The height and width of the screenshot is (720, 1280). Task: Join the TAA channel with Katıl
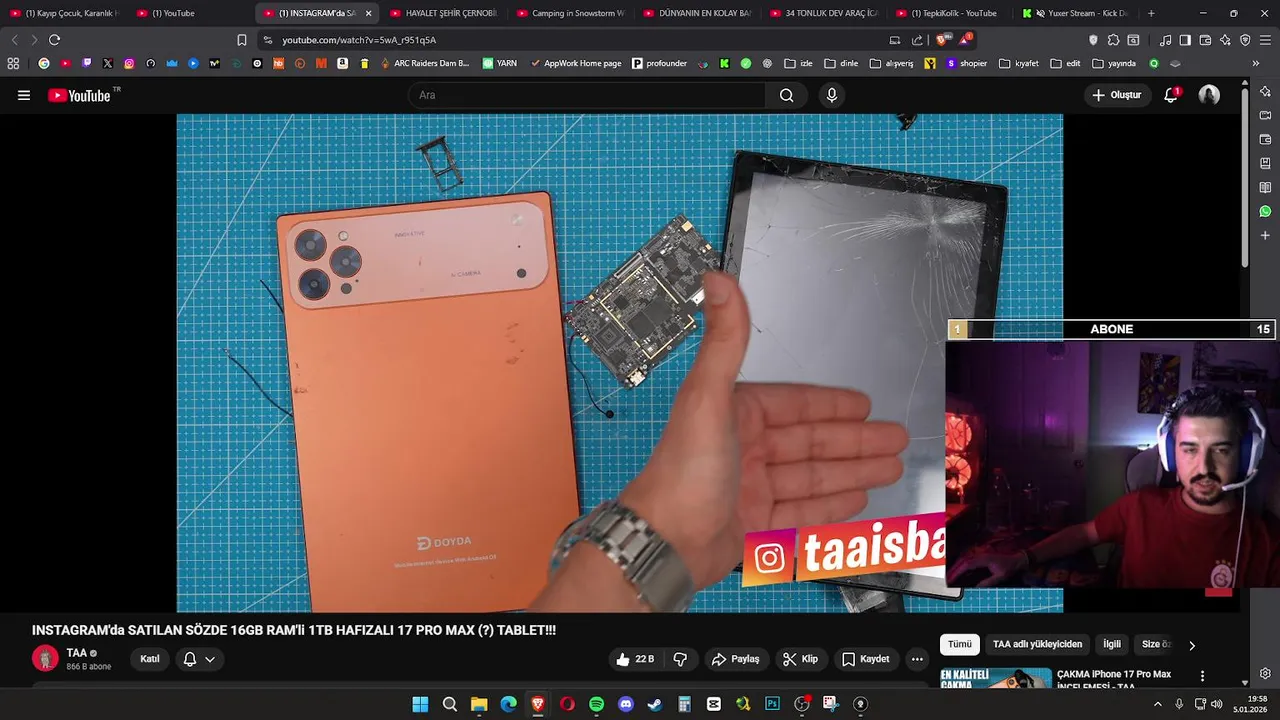click(x=150, y=659)
